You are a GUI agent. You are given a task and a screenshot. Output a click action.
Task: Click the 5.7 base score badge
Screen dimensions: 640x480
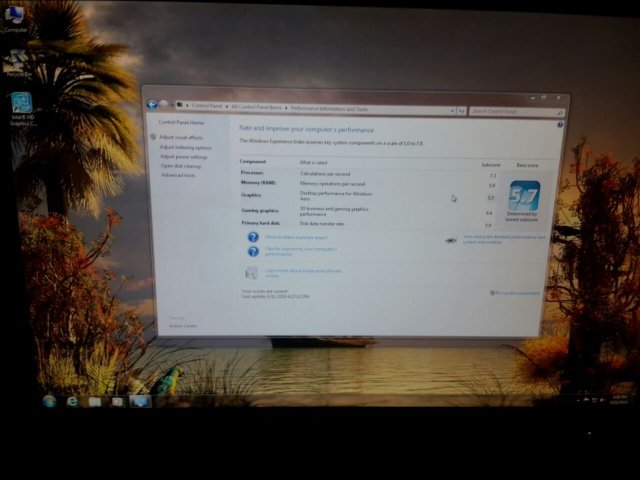[523, 194]
